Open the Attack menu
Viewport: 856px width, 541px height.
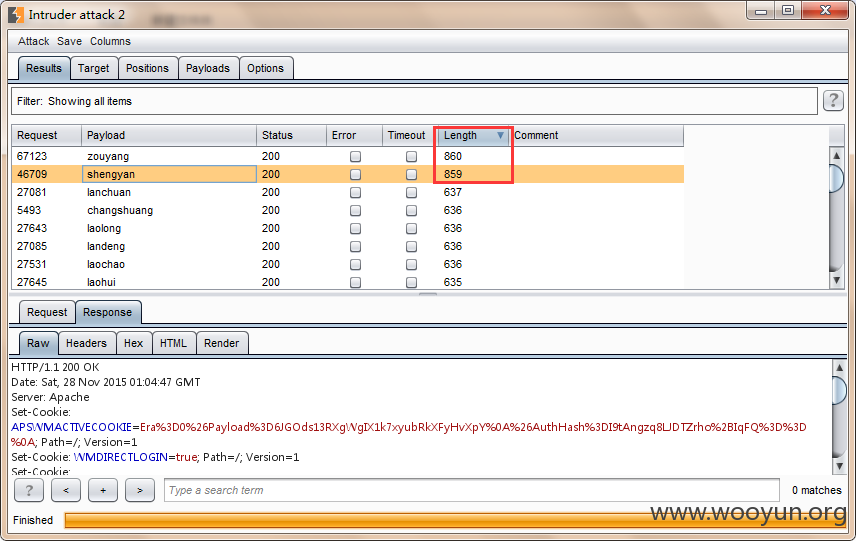33,41
